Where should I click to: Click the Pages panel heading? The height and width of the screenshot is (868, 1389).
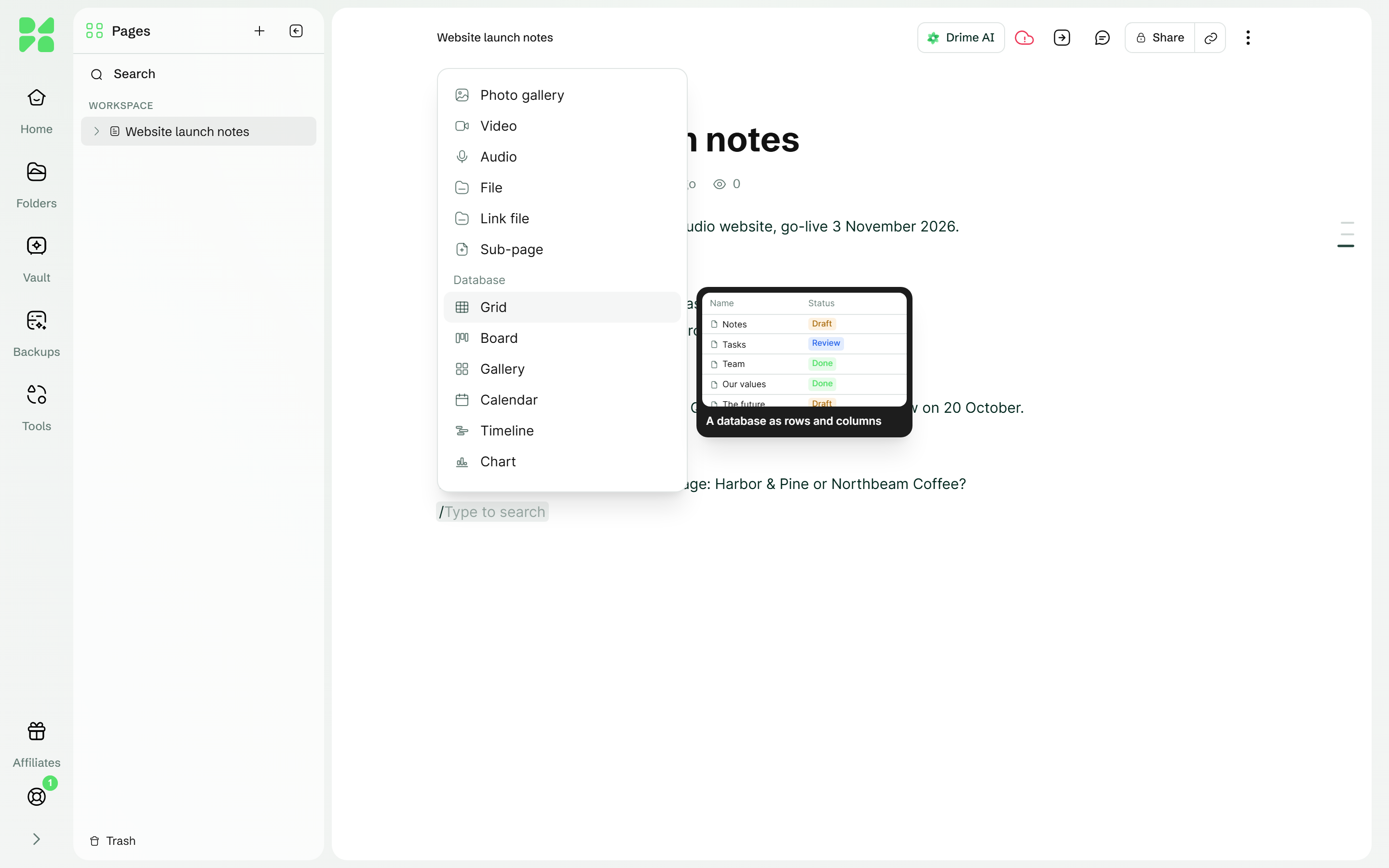(x=131, y=31)
